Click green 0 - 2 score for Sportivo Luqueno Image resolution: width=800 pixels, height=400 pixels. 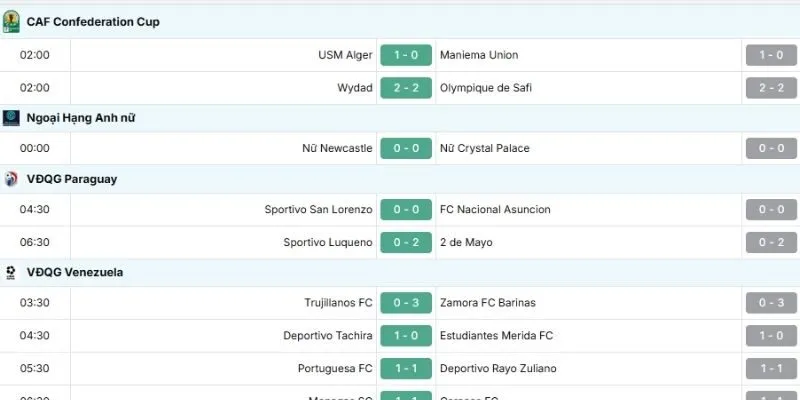(x=404, y=242)
